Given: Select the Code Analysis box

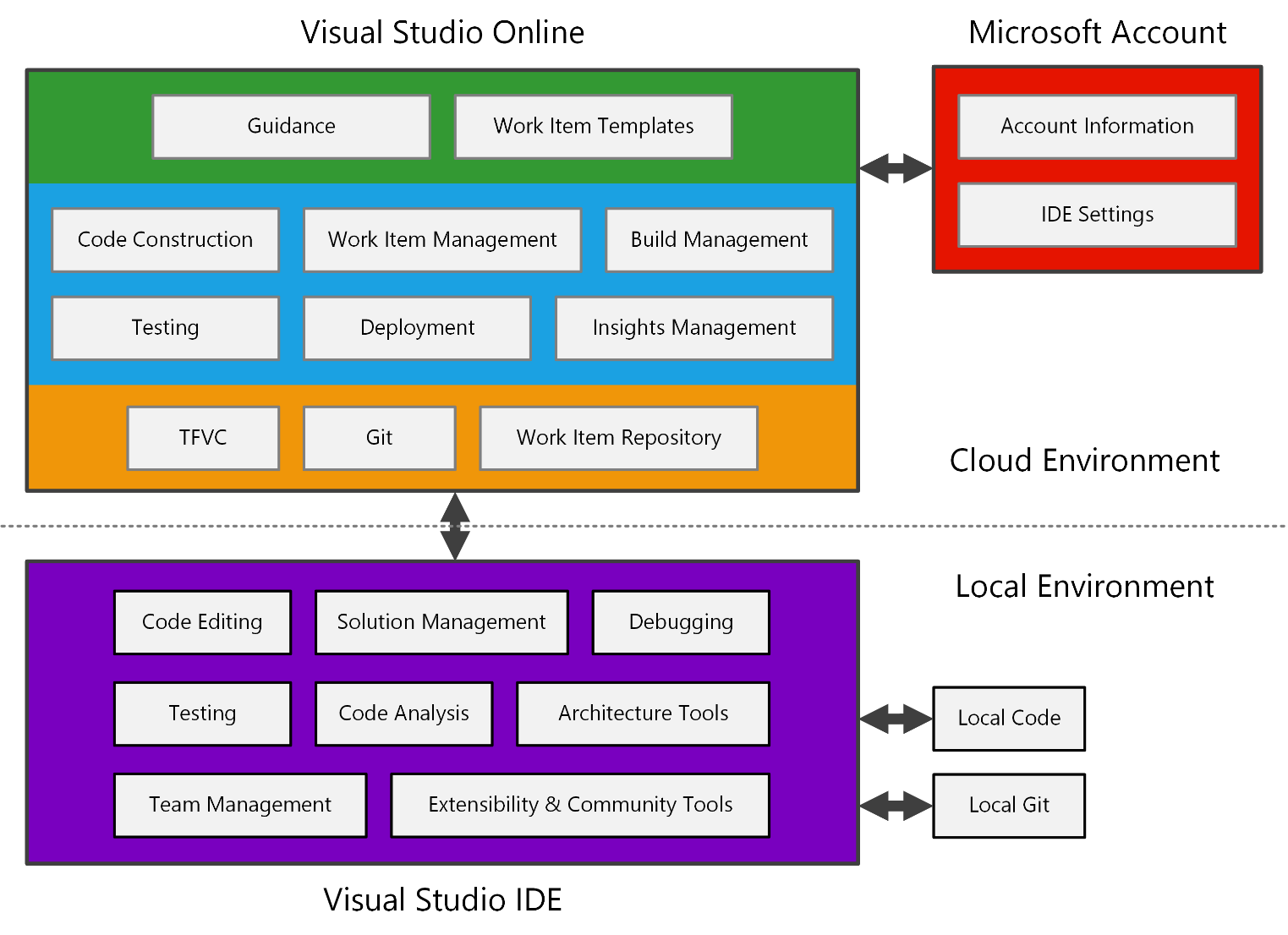Looking at the screenshot, I should coord(403,714).
